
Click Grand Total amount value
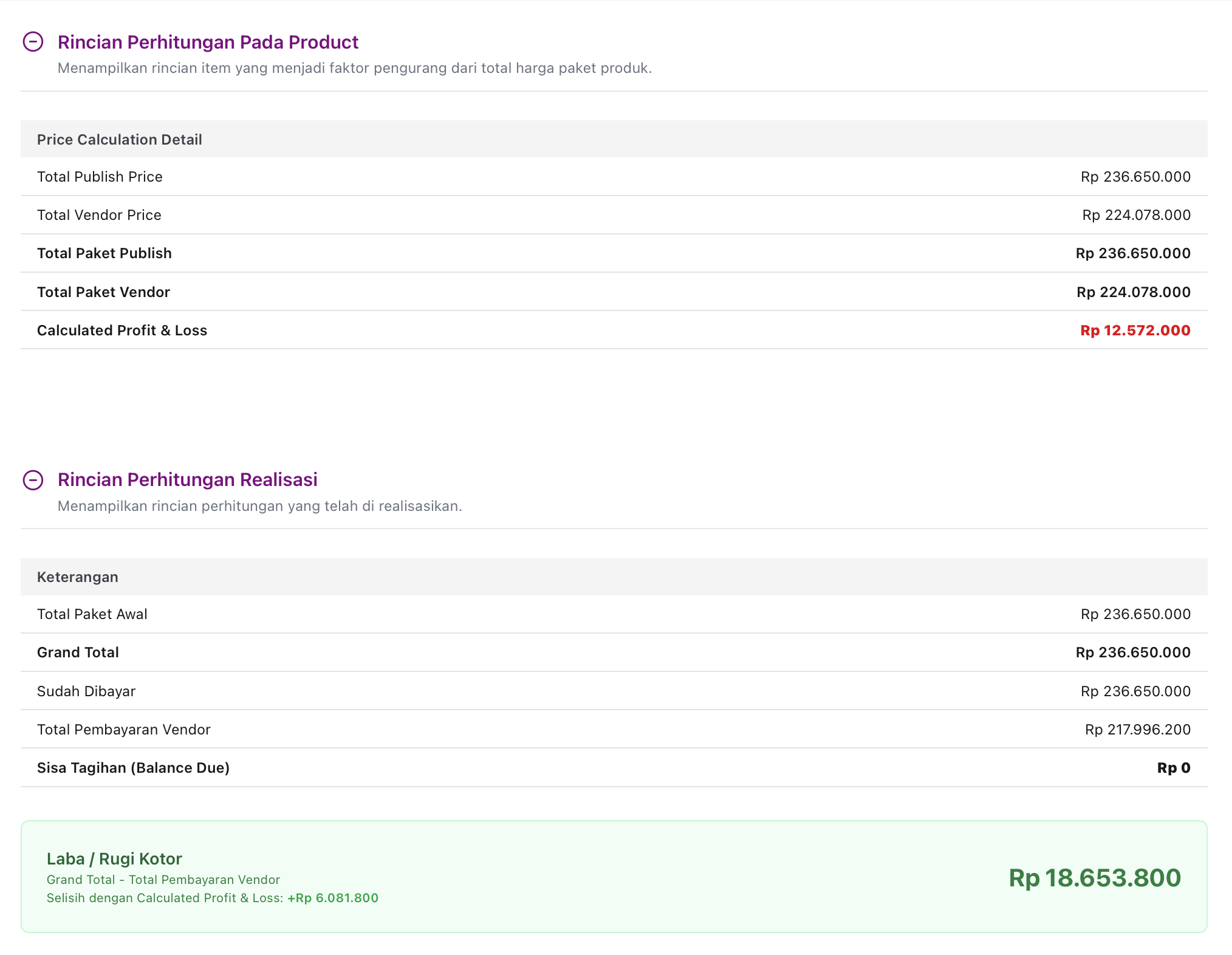(1133, 652)
